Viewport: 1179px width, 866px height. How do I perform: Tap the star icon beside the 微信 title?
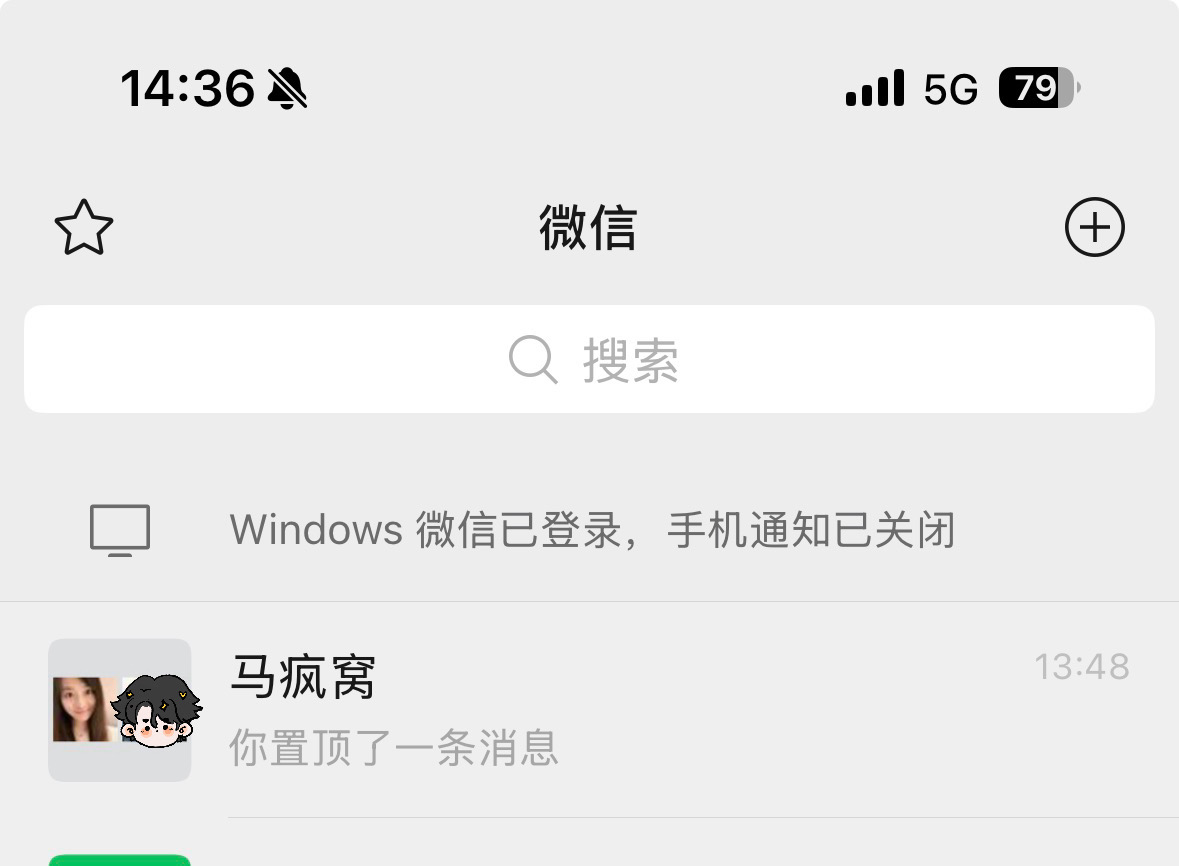83,227
